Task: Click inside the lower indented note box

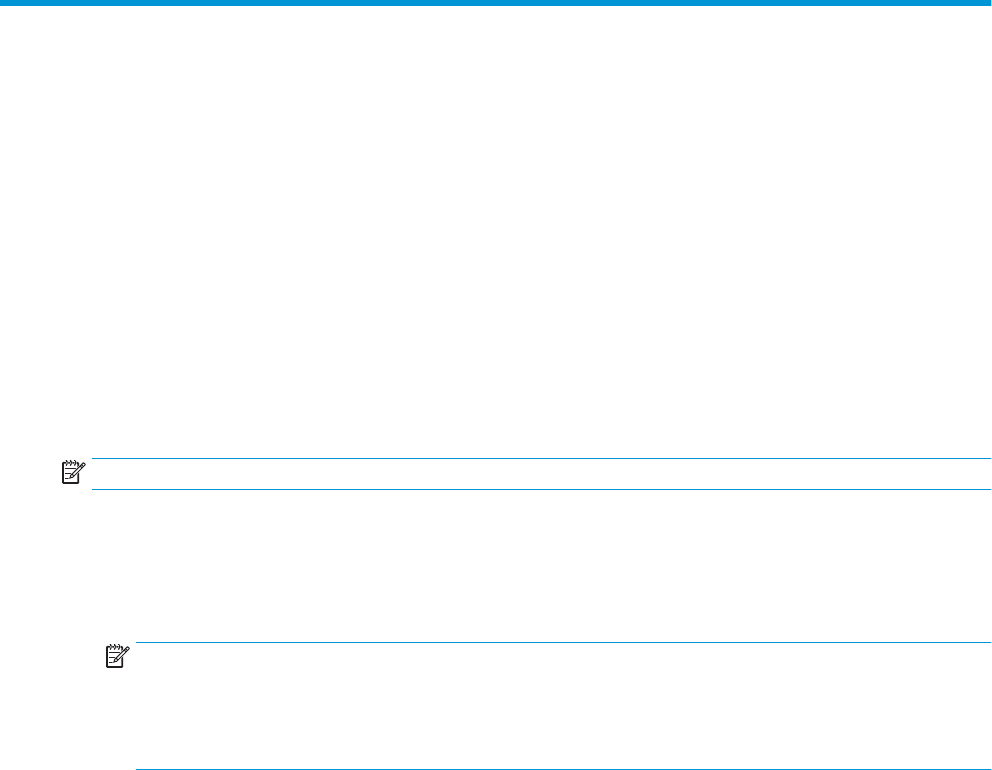Action: pos(560,706)
